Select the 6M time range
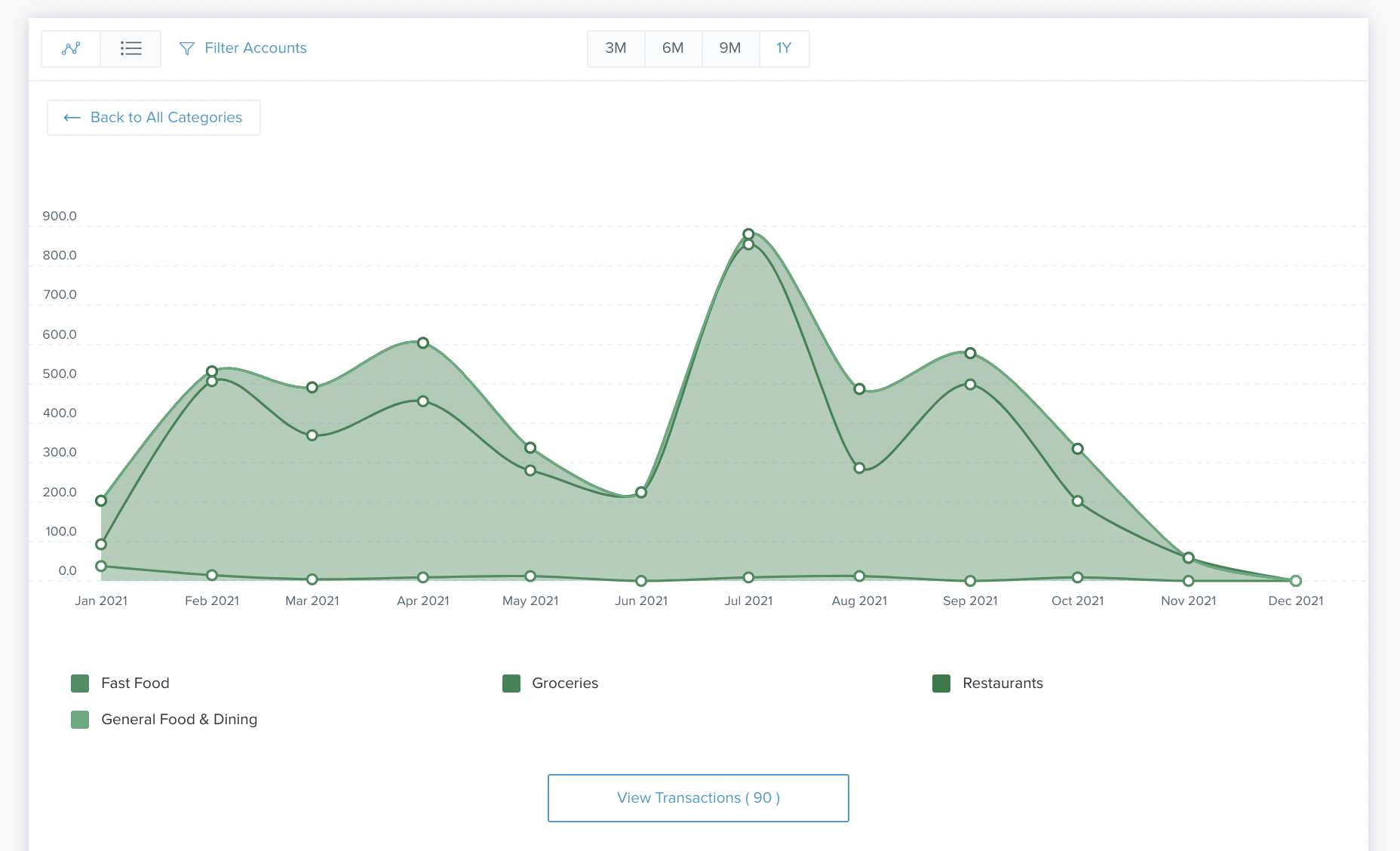The image size is (1400, 851). (673, 48)
